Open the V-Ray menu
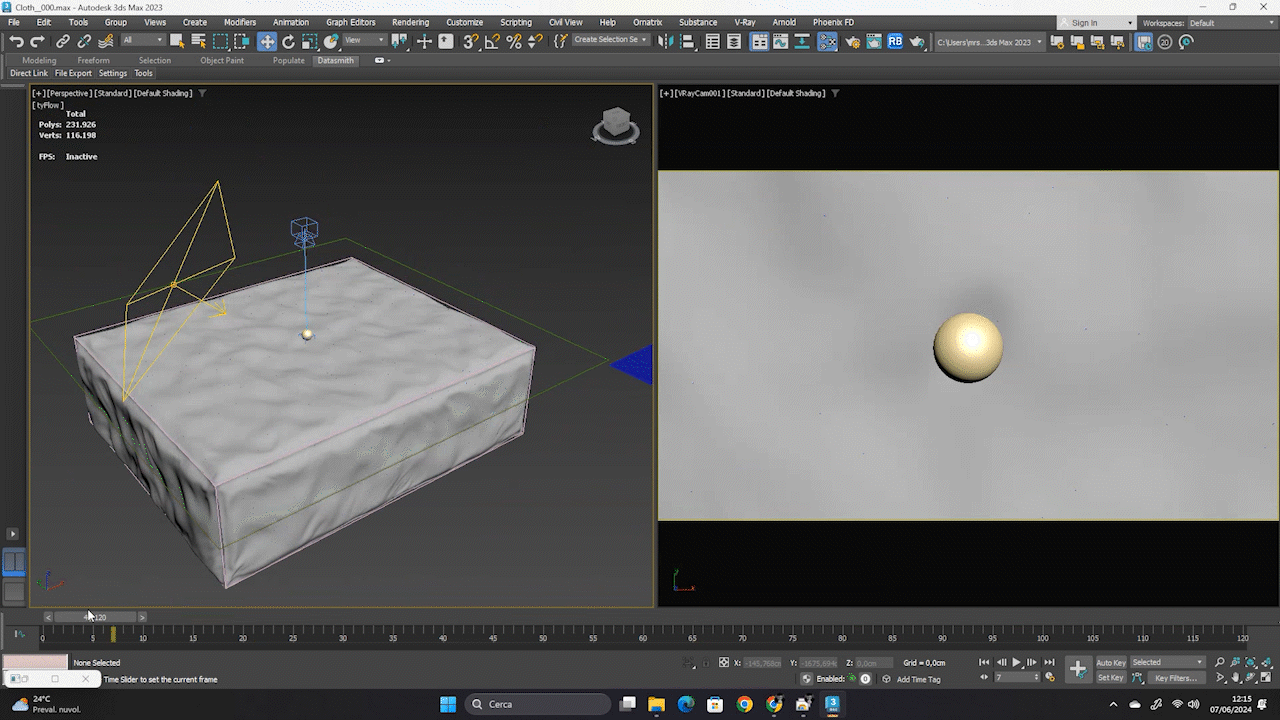The width and height of the screenshot is (1280, 720). point(745,22)
